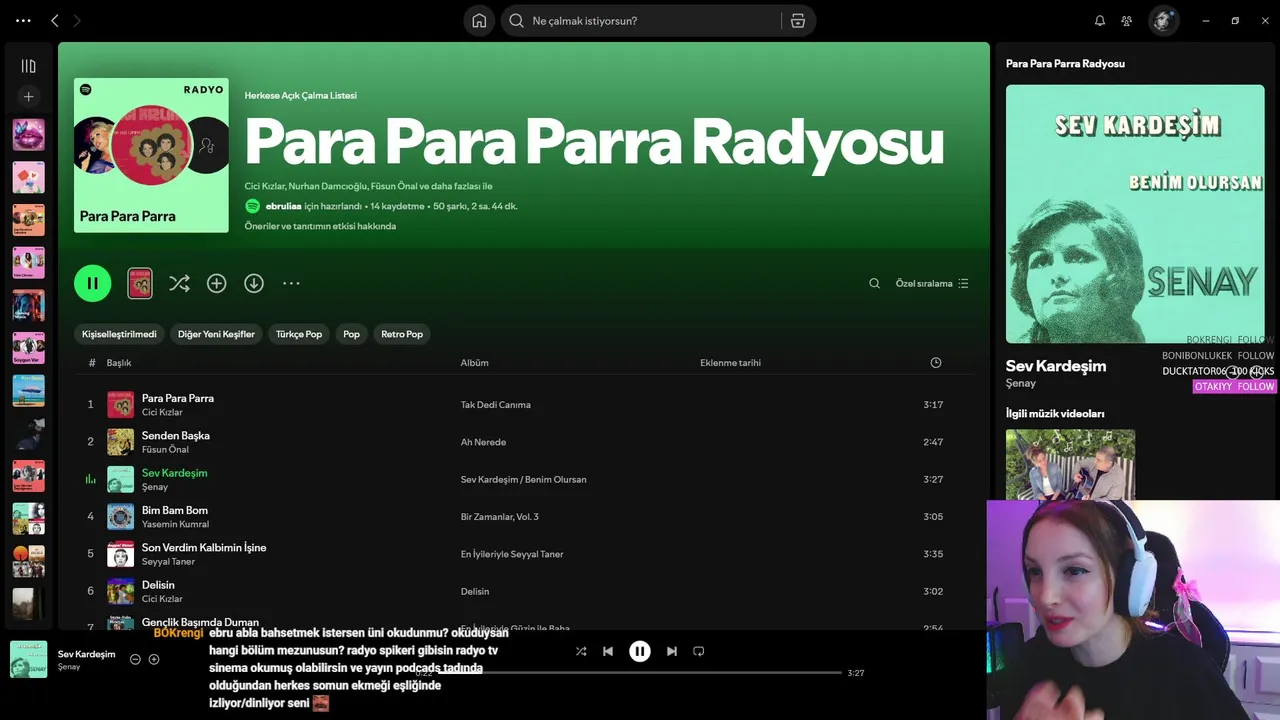Click the minus icon beside now-playing track
This screenshot has height=720, width=1280.
tap(135, 659)
